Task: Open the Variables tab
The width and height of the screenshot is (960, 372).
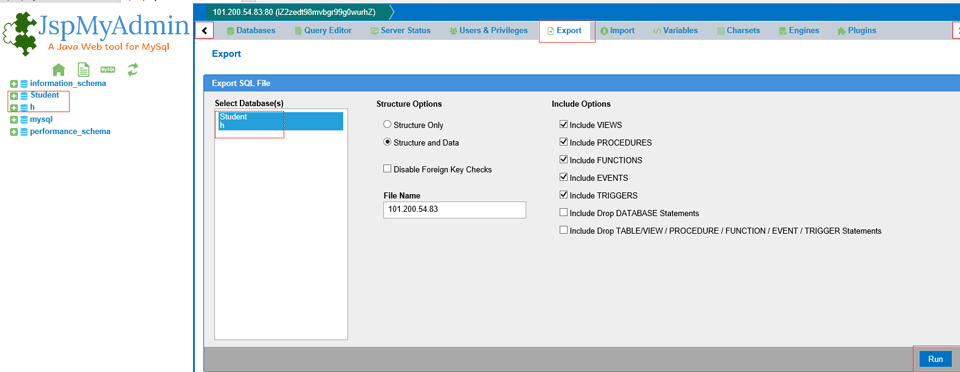Action: [x=675, y=31]
